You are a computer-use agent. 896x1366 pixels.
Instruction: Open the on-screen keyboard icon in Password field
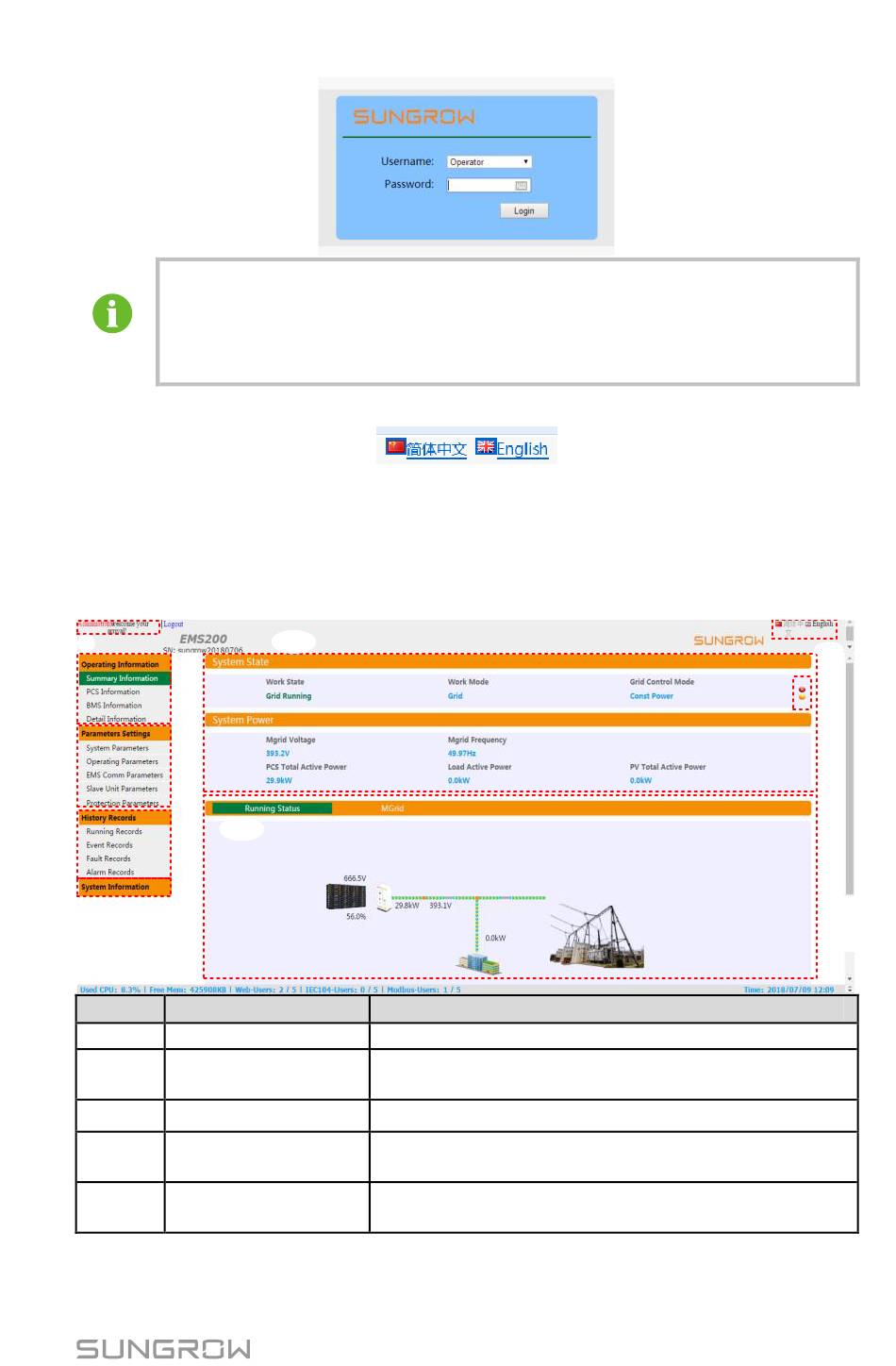click(521, 186)
